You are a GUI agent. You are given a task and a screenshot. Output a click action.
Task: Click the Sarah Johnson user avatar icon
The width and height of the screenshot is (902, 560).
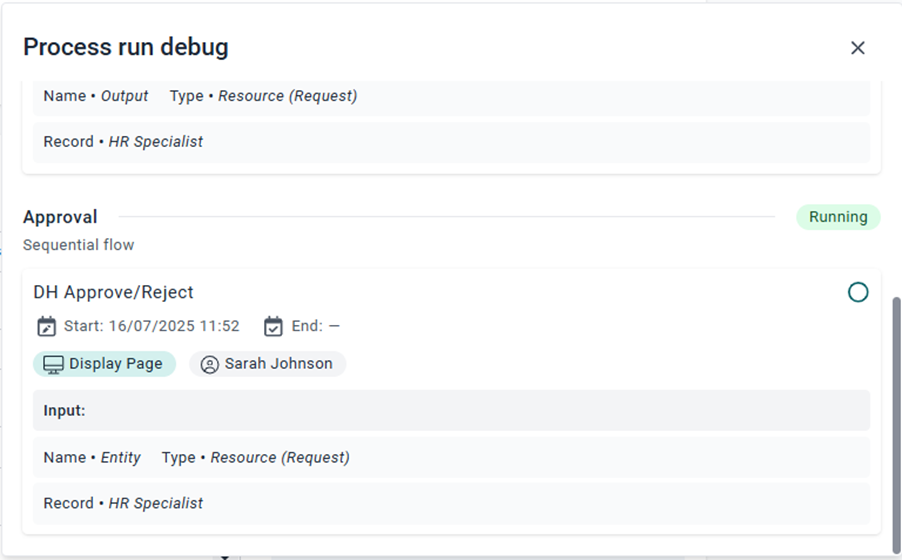coord(210,364)
